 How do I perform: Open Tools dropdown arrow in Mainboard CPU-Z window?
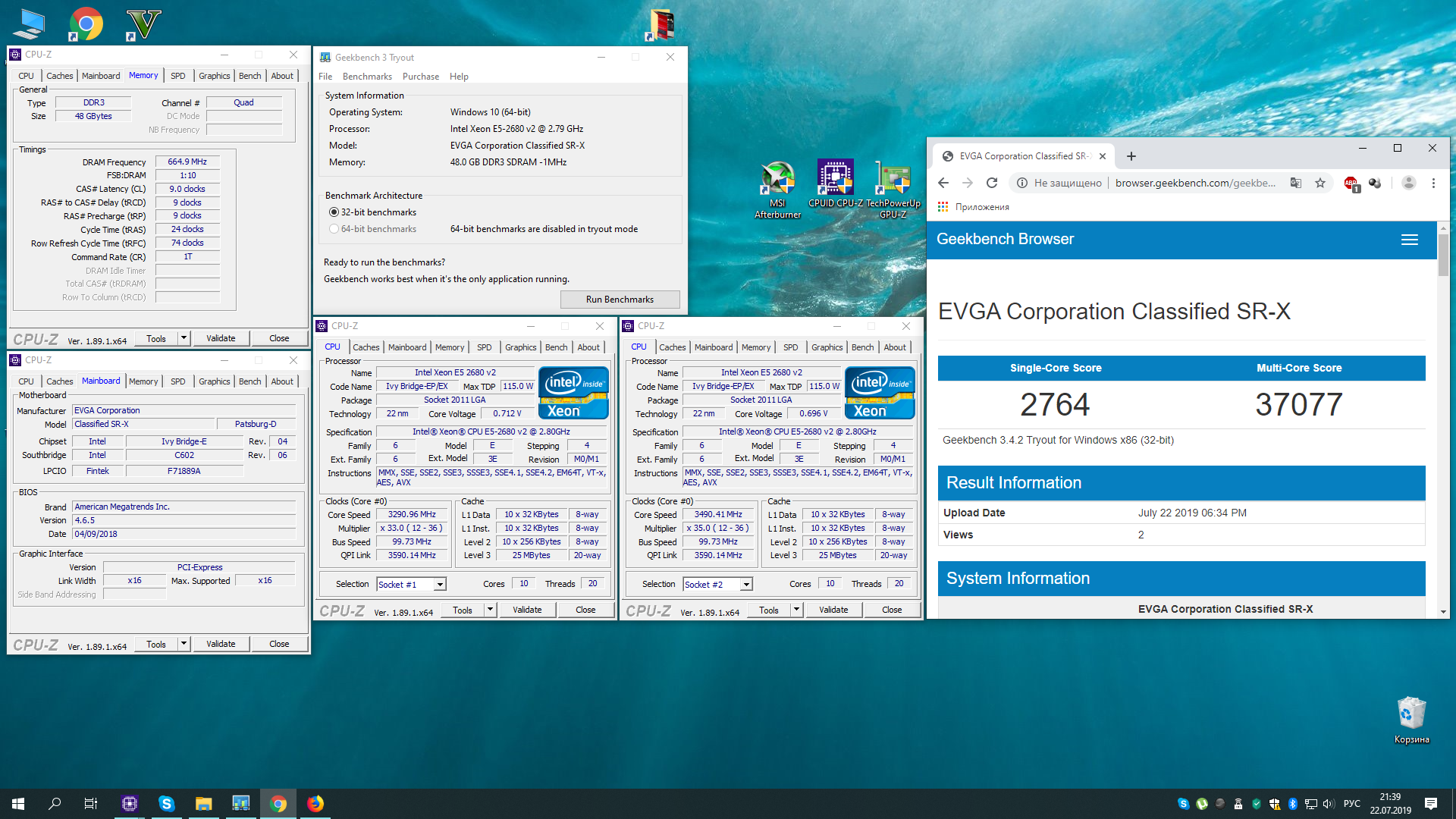(x=184, y=644)
